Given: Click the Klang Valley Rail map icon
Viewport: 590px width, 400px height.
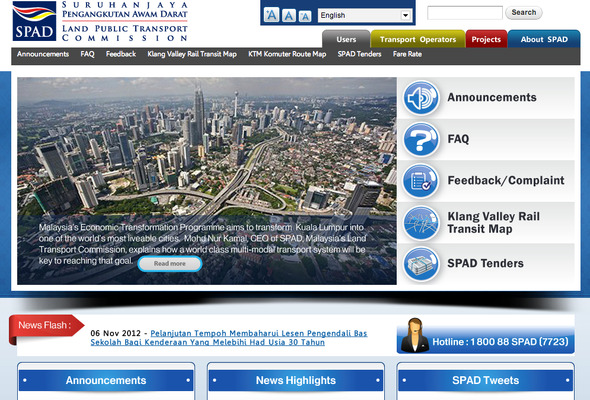Looking at the screenshot, I should click(x=421, y=222).
